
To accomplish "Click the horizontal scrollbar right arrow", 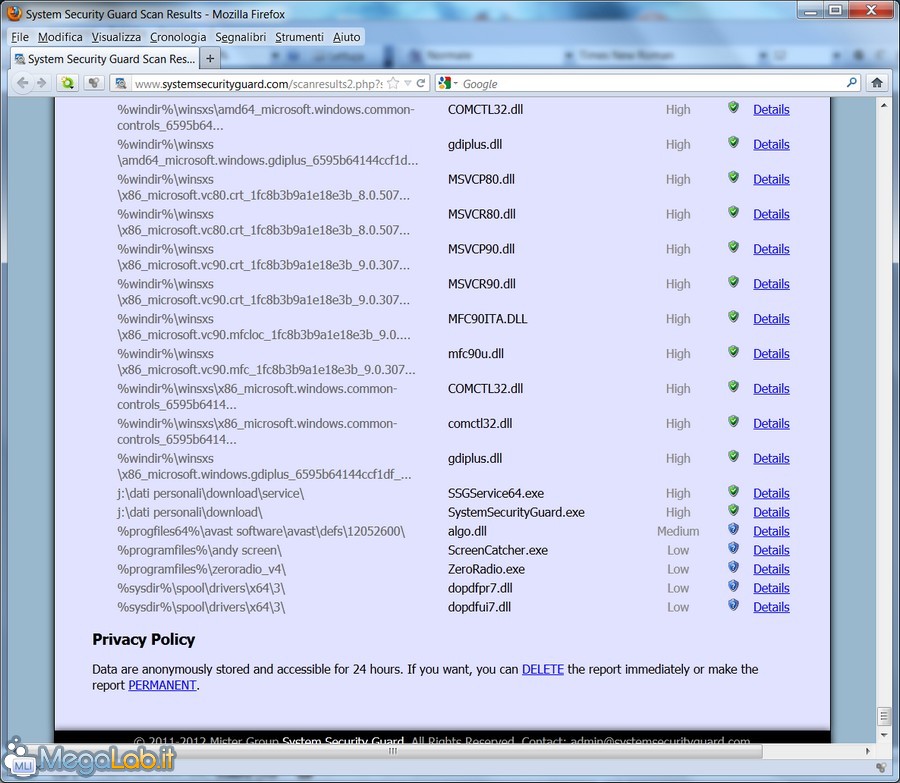I will [x=867, y=751].
